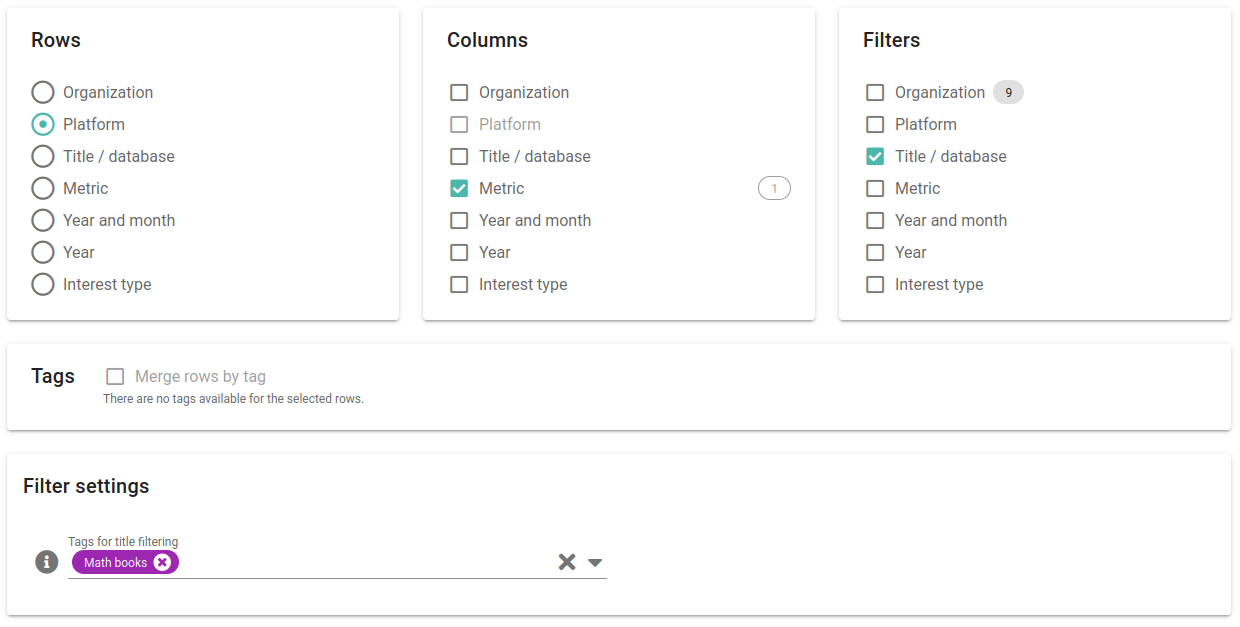
Task: Enable the Organization column checkbox
Action: click(459, 92)
